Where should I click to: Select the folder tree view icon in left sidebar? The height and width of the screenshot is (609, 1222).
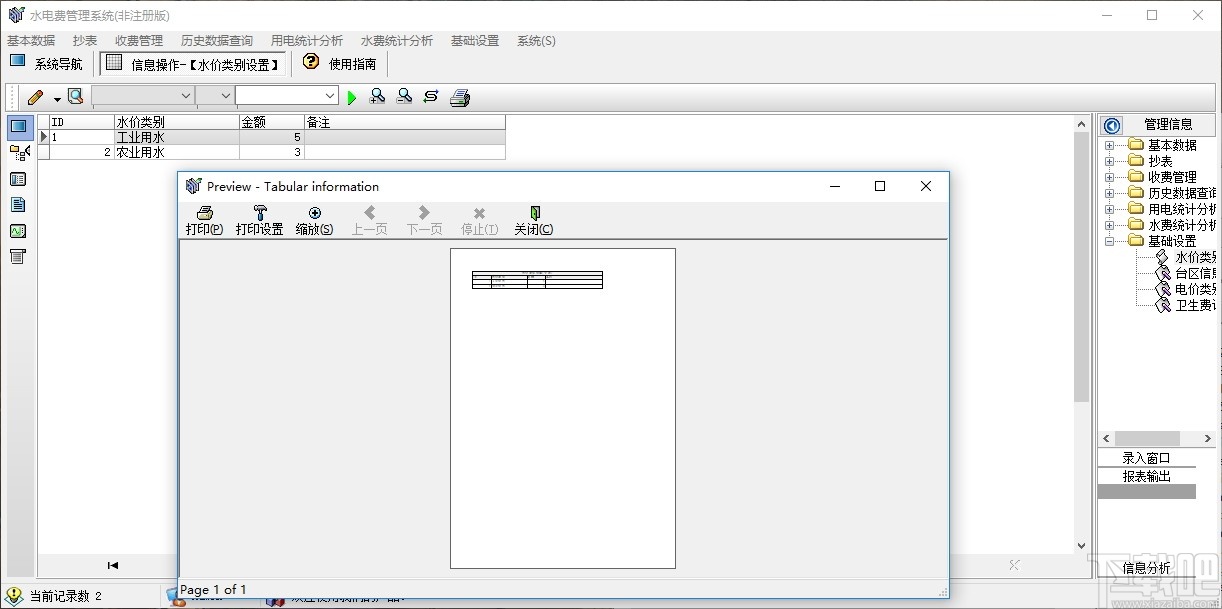pos(18,153)
